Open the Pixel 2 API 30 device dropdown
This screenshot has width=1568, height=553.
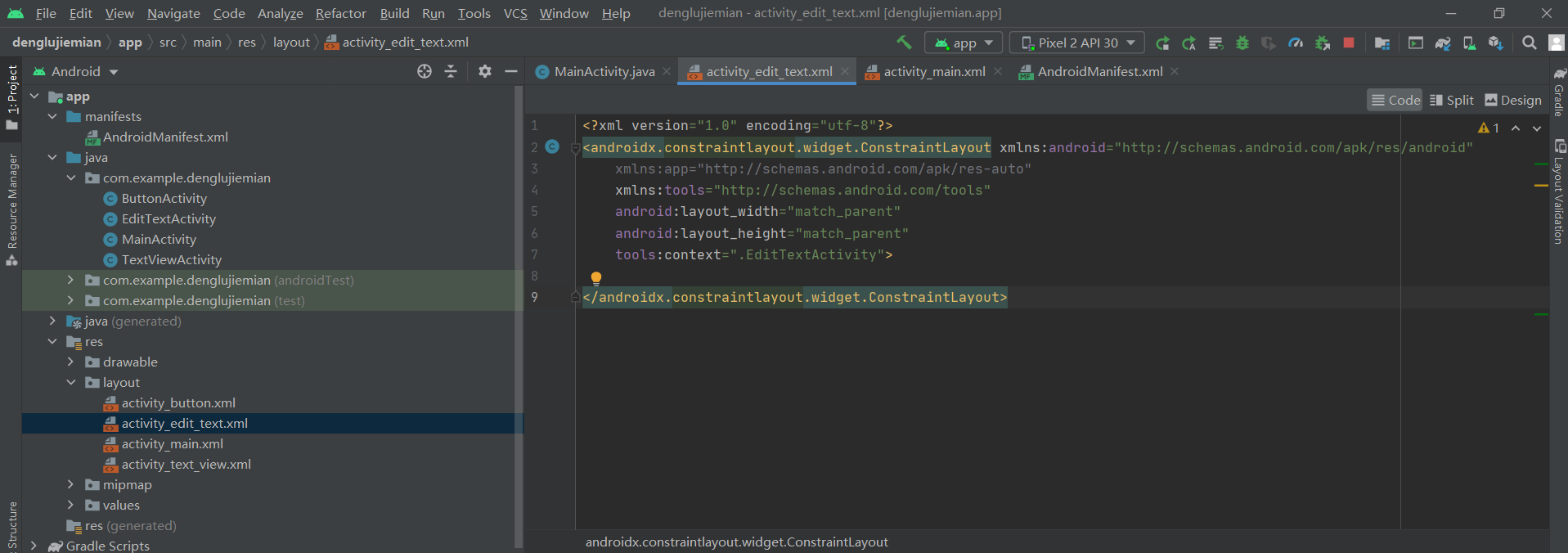(1078, 43)
